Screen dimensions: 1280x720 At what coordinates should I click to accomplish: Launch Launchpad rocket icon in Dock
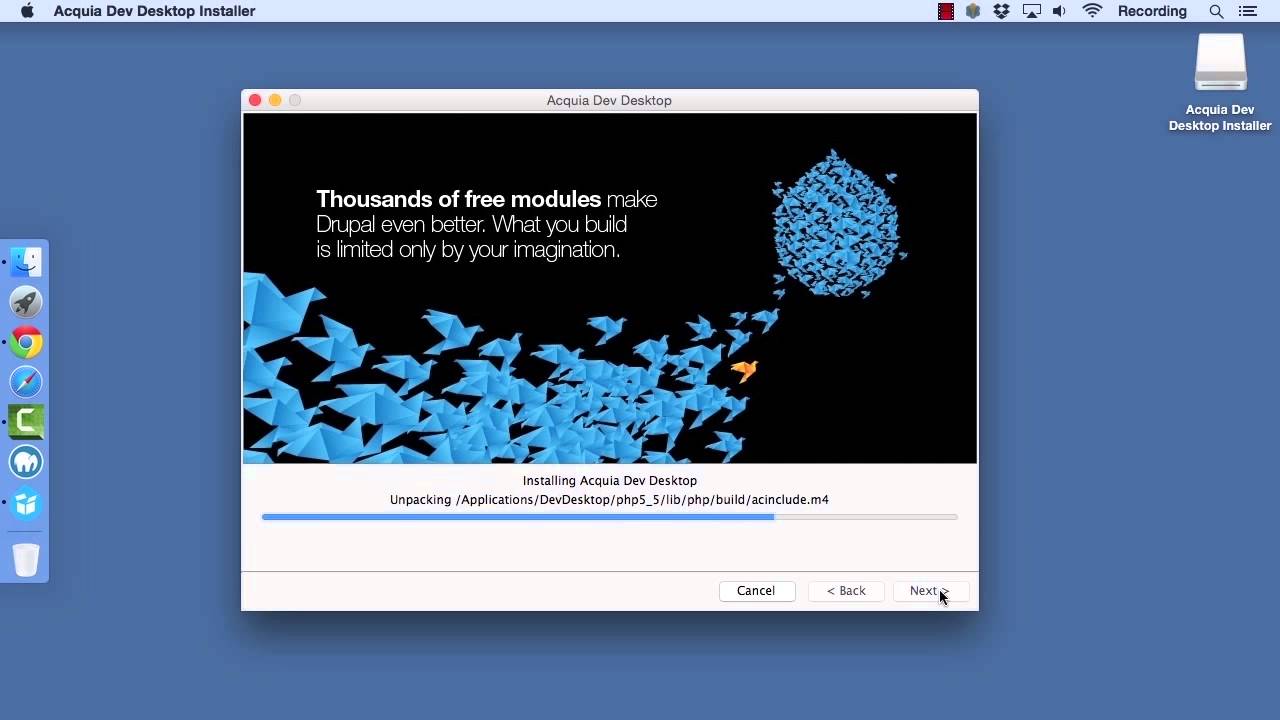[26, 302]
